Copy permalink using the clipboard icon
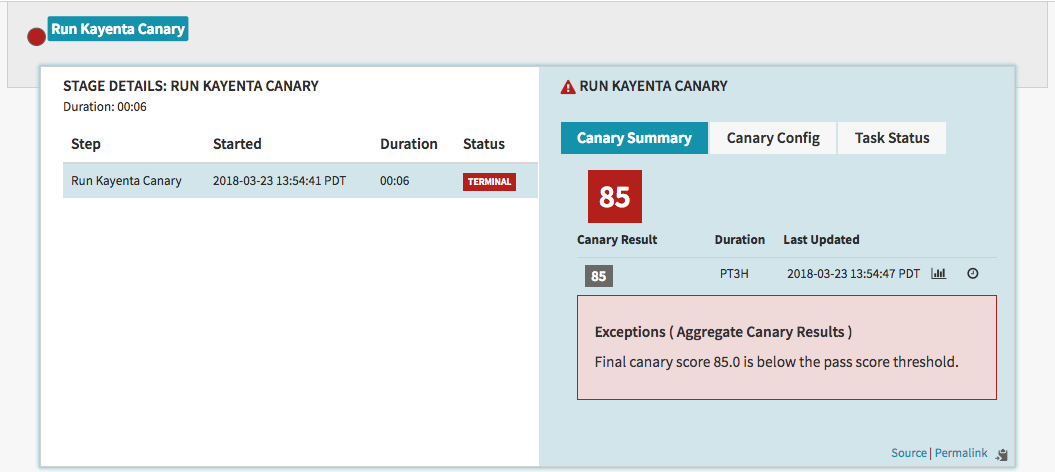This screenshot has width=1055, height=472. [x=1003, y=455]
